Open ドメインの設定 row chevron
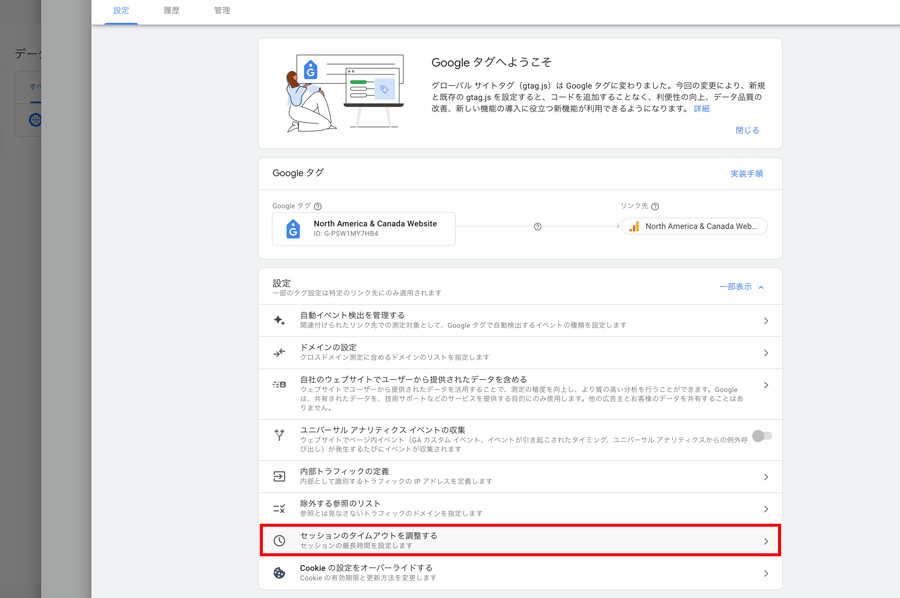 pos(766,353)
